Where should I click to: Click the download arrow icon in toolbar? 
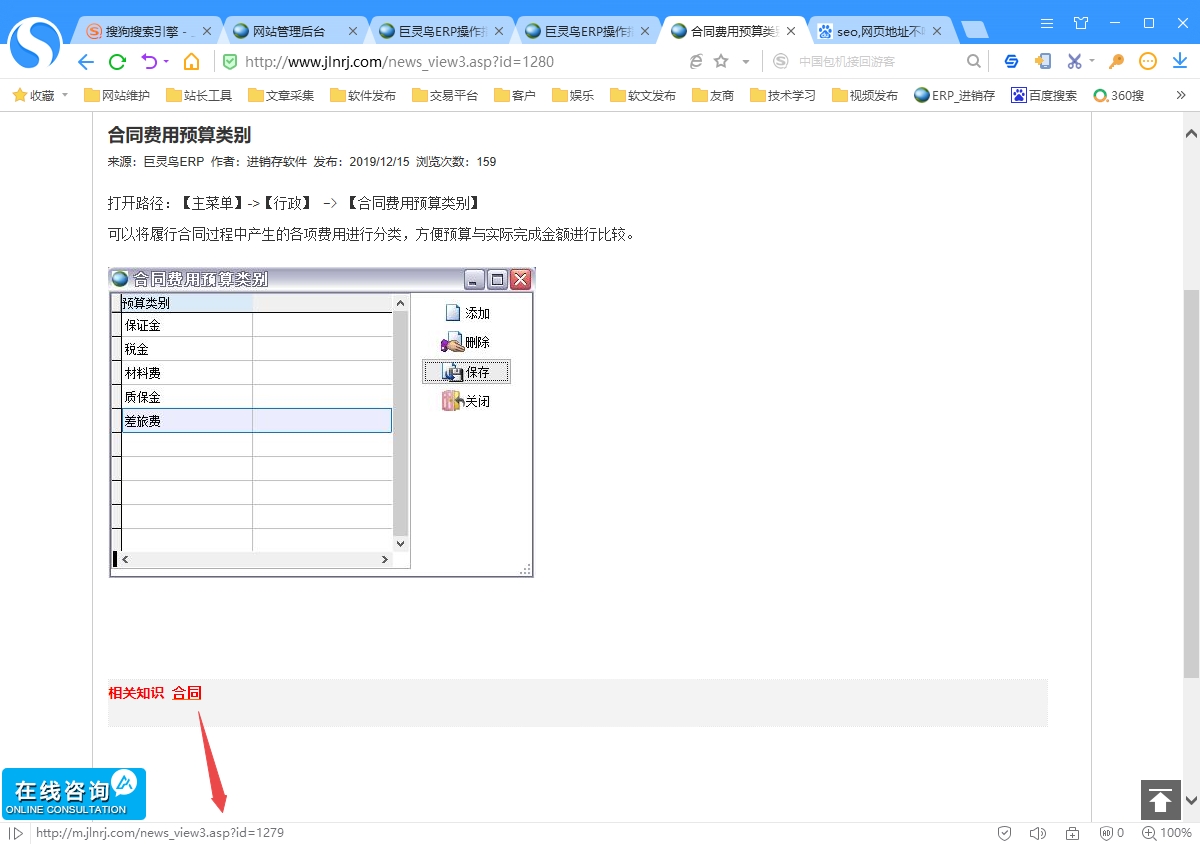[1180, 62]
